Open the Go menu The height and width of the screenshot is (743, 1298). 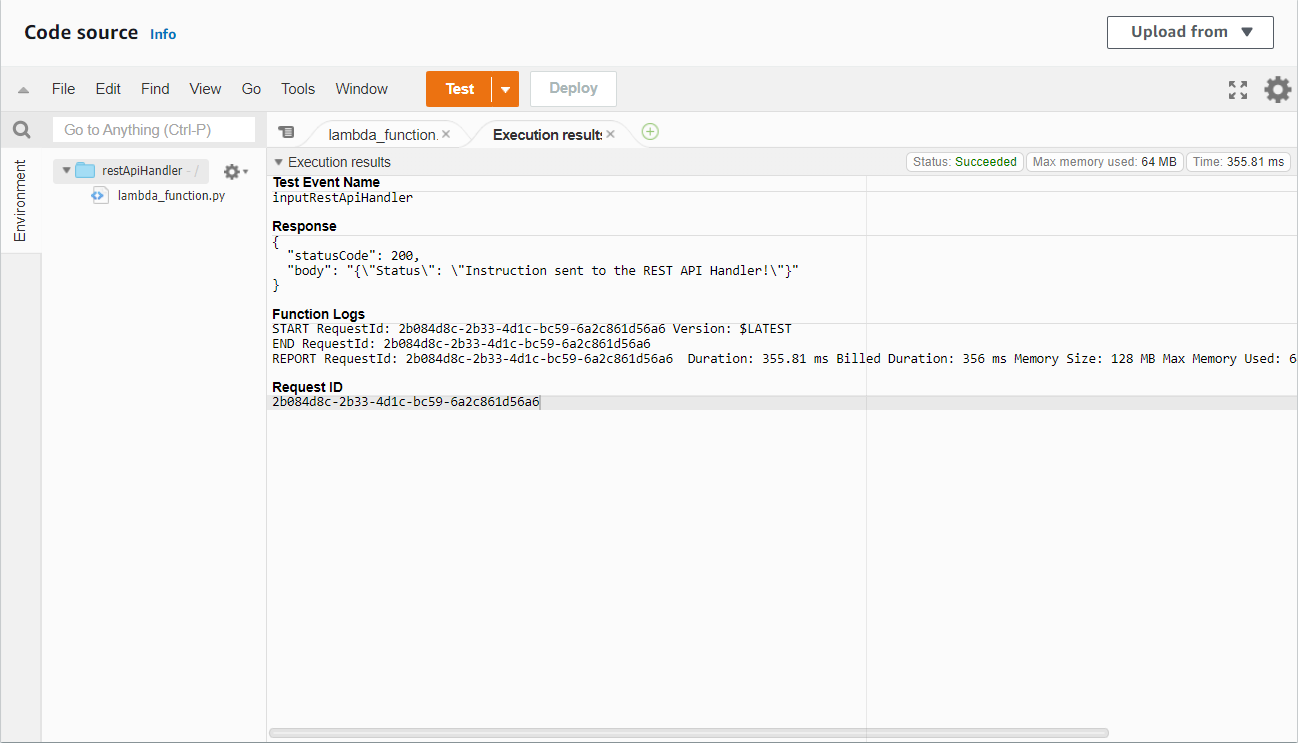pyautogui.click(x=251, y=89)
